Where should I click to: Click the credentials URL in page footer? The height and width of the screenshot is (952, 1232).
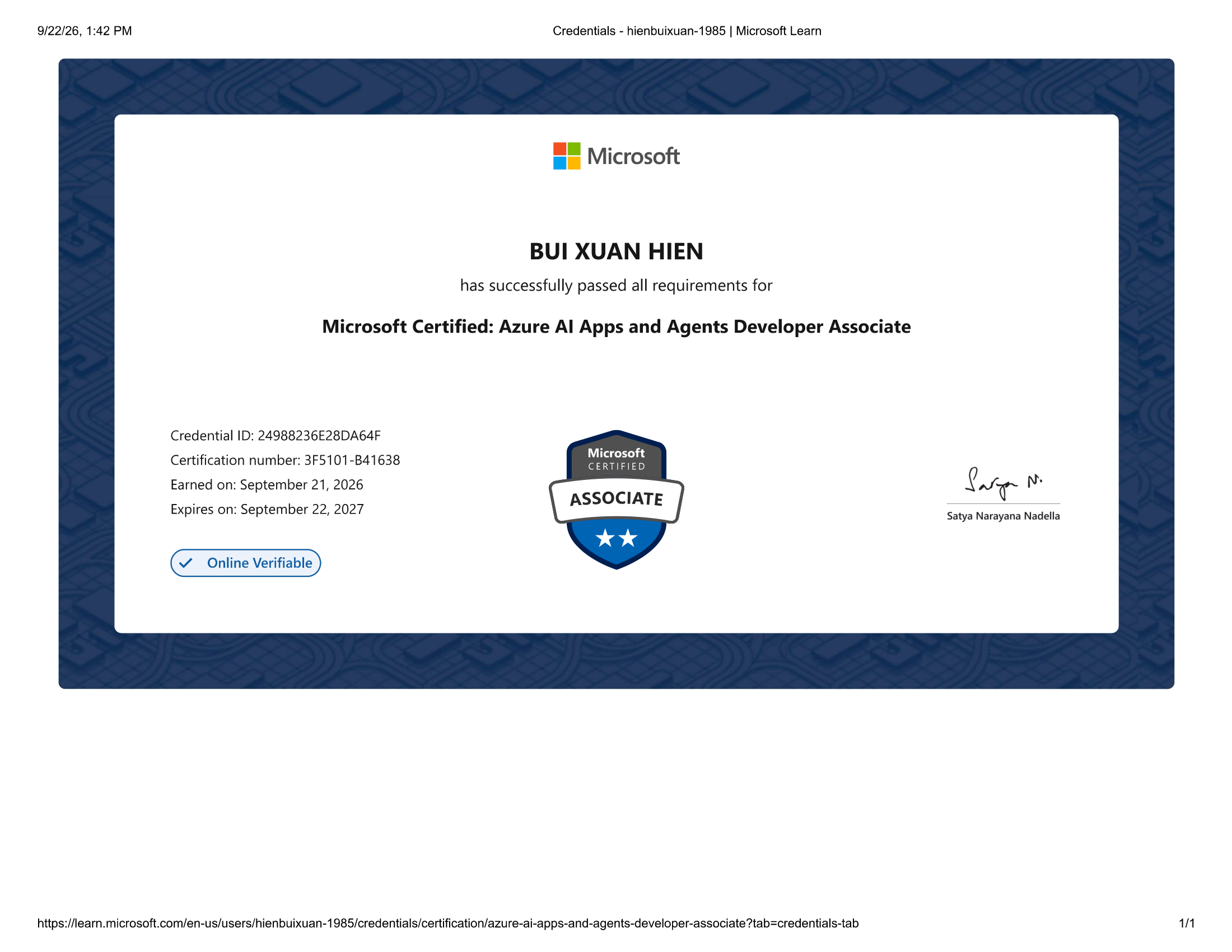click(x=448, y=923)
